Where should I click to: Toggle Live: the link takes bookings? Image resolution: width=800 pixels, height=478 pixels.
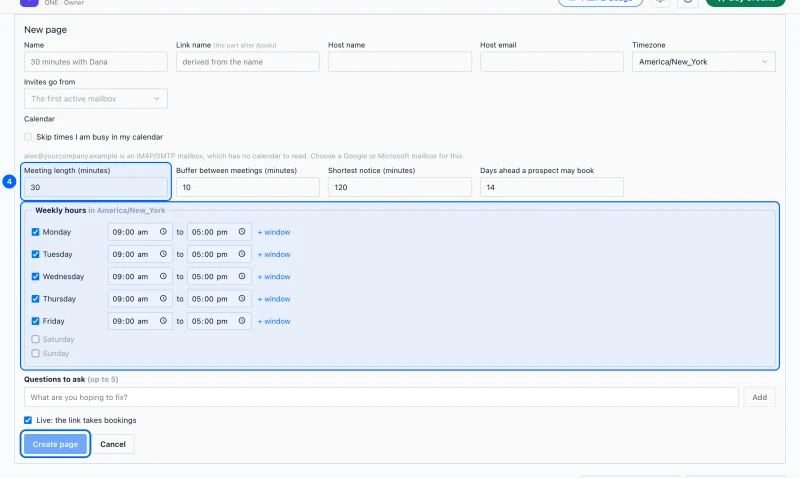pos(28,420)
